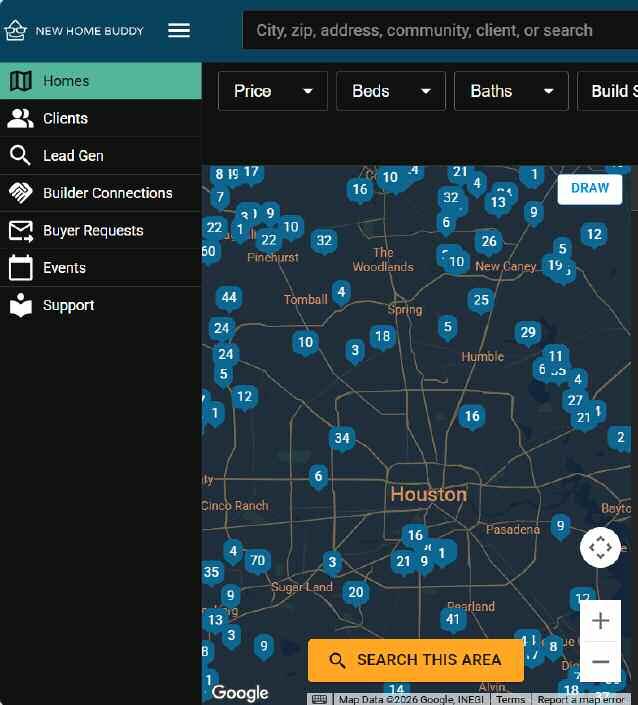Image resolution: width=638 pixels, height=705 pixels.
Task: Zoom out the map with minus
Action: (600, 661)
